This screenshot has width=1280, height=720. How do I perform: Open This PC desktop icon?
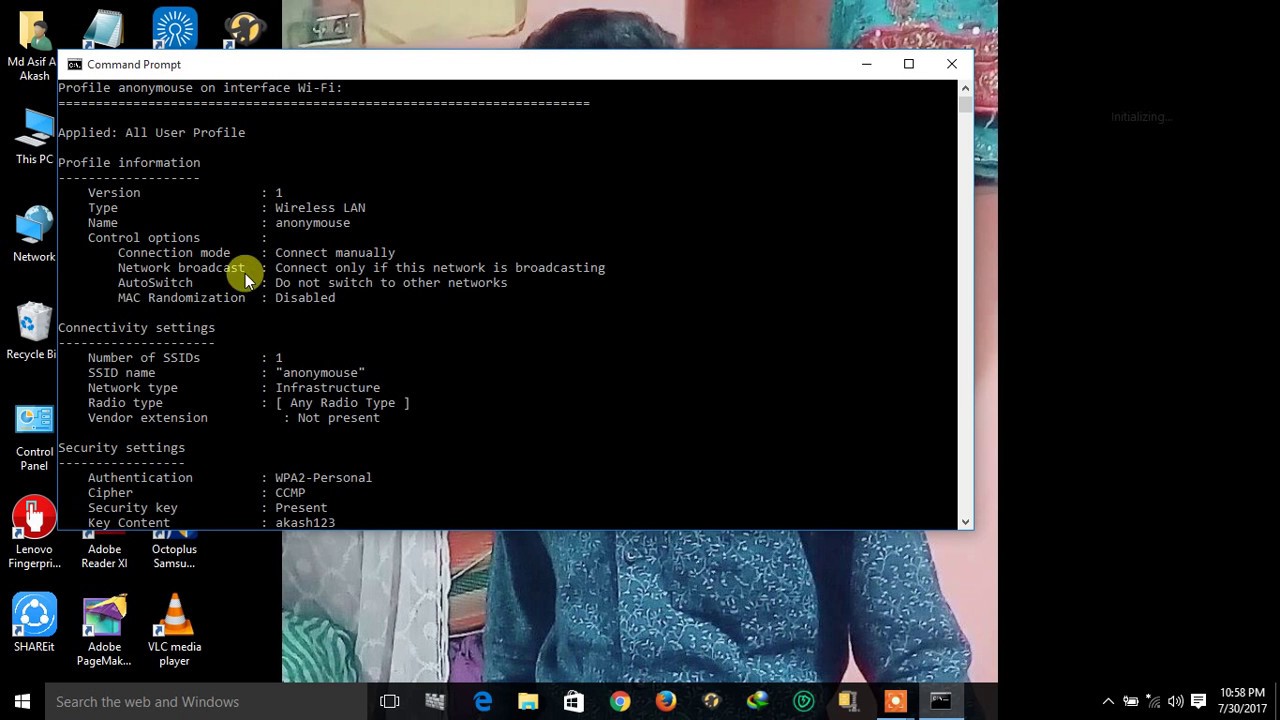tap(34, 138)
